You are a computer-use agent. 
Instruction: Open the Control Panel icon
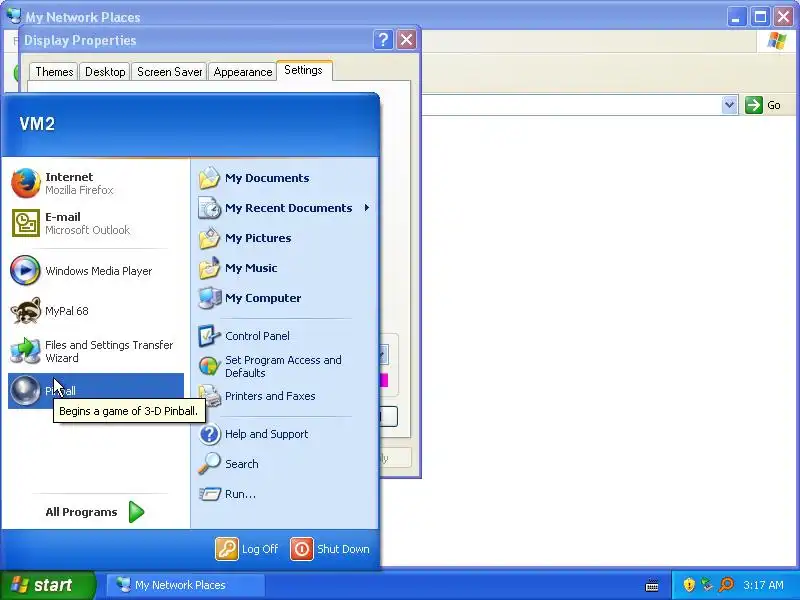[x=209, y=336]
